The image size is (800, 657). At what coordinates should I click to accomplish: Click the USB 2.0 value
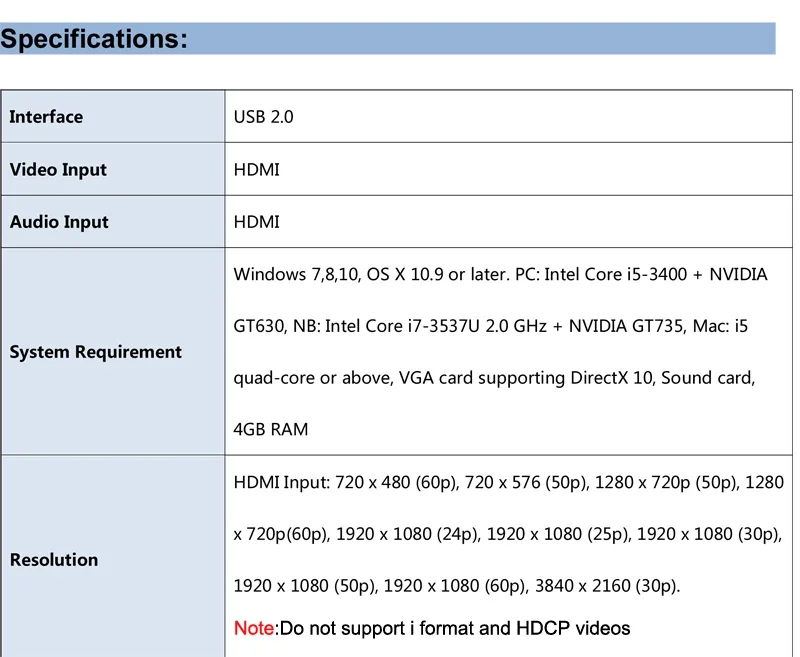[263, 117]
